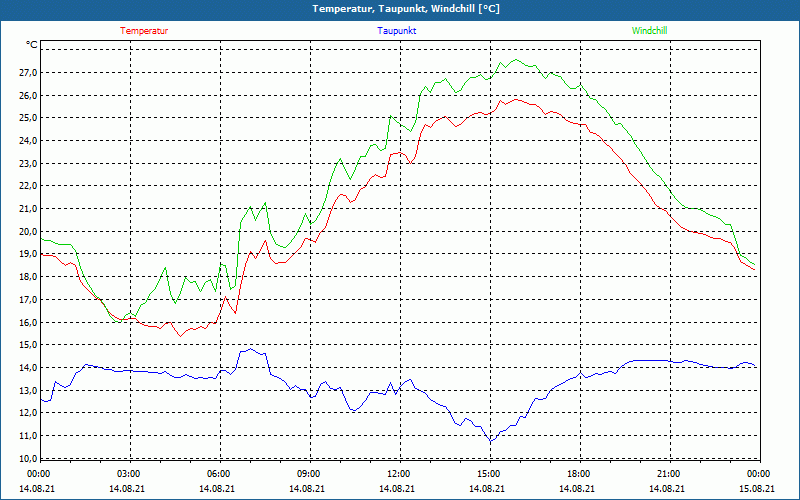Click the 15,0 y-axis value
The image size is (800, 500).
(x=29, y=345)
